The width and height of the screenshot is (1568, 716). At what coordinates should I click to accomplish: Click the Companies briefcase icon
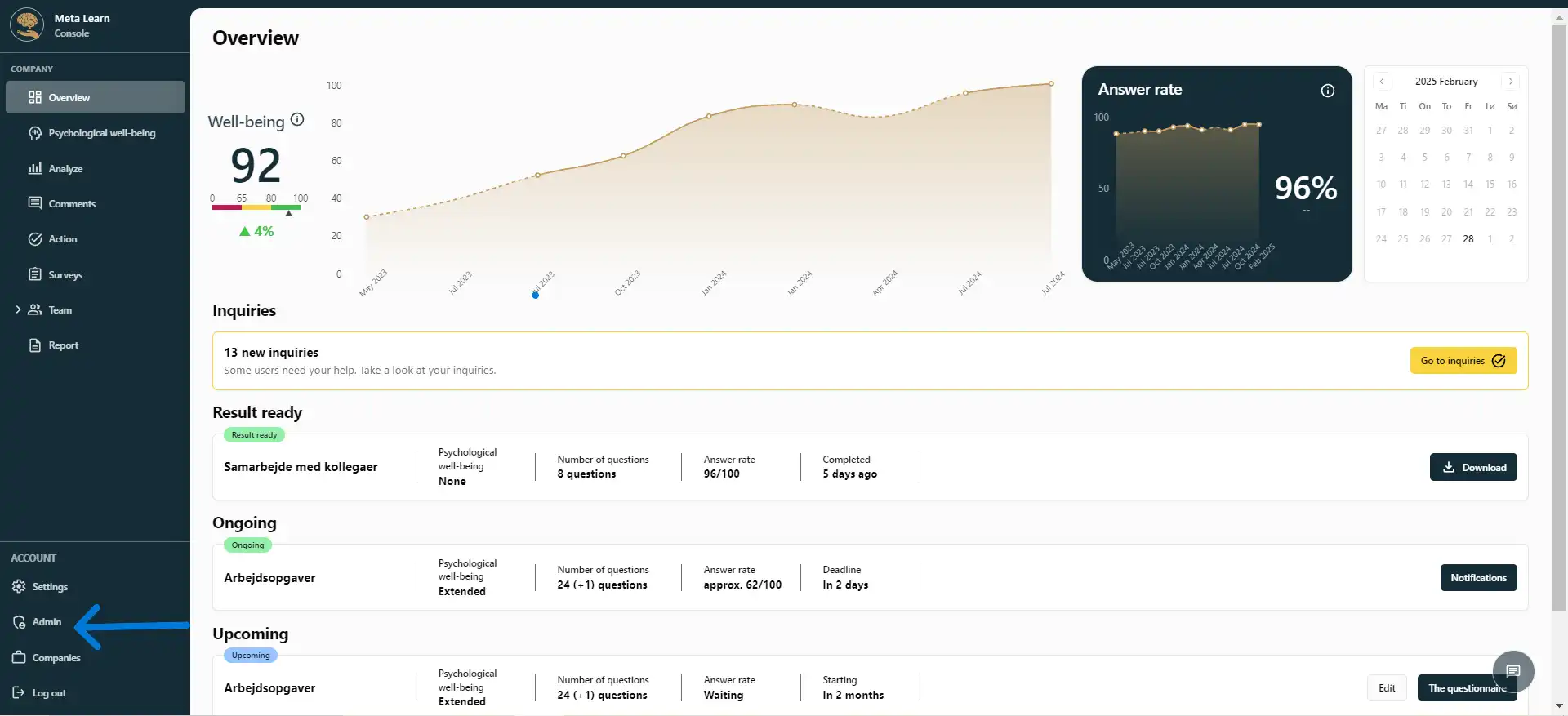pos(19,658)
